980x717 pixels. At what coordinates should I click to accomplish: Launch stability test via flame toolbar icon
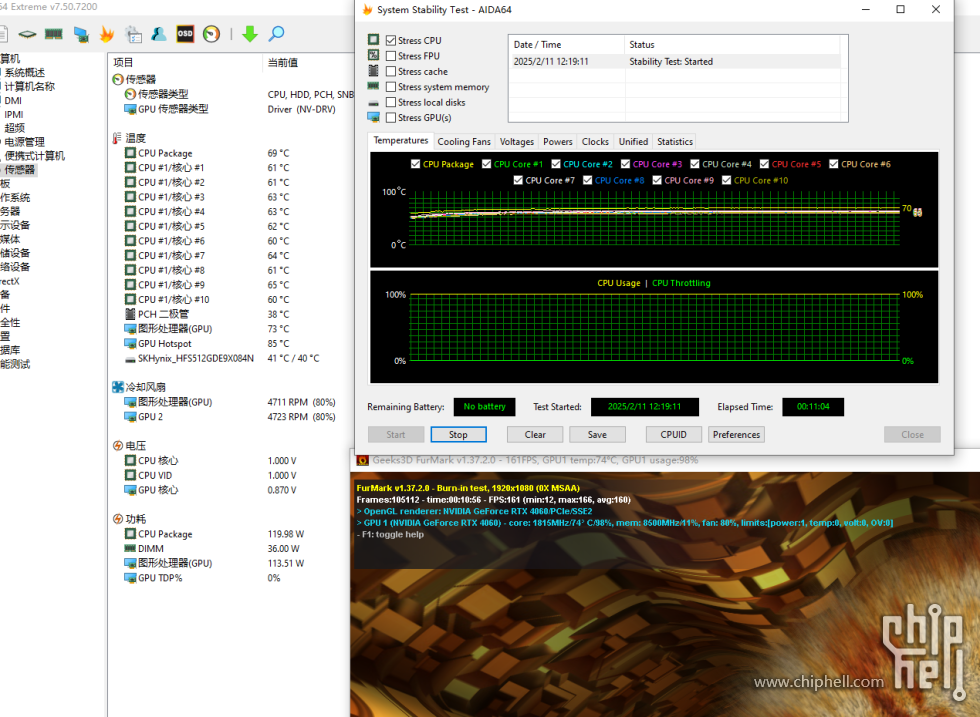[107, 34]
